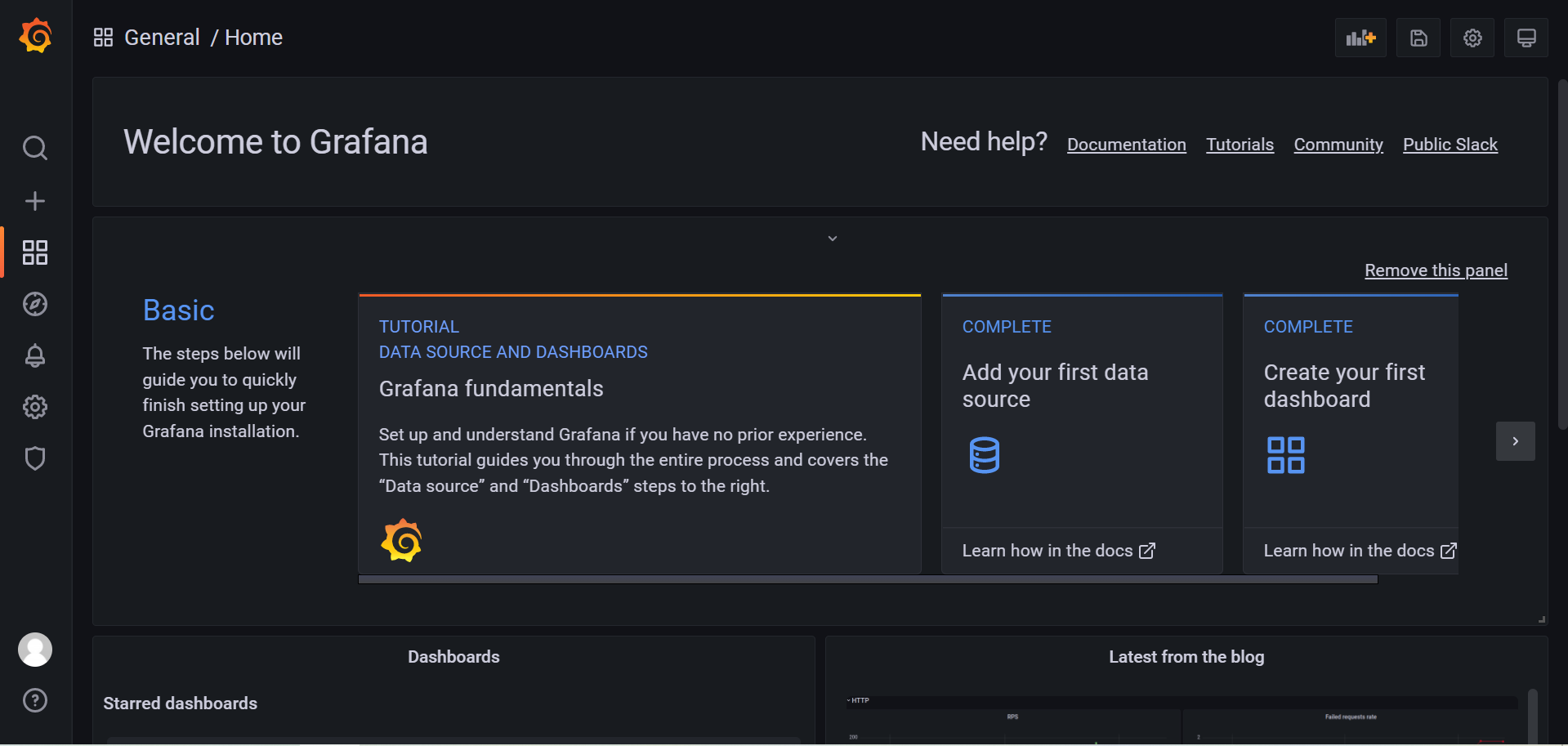Open Server Admin via the shield icon
The image size is (1568, 746).
point(35,458)
